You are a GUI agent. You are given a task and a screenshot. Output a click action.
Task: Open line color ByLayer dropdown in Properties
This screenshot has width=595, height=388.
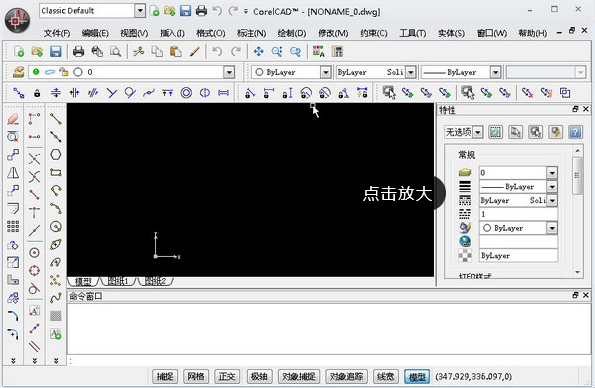tap(552, 228)
